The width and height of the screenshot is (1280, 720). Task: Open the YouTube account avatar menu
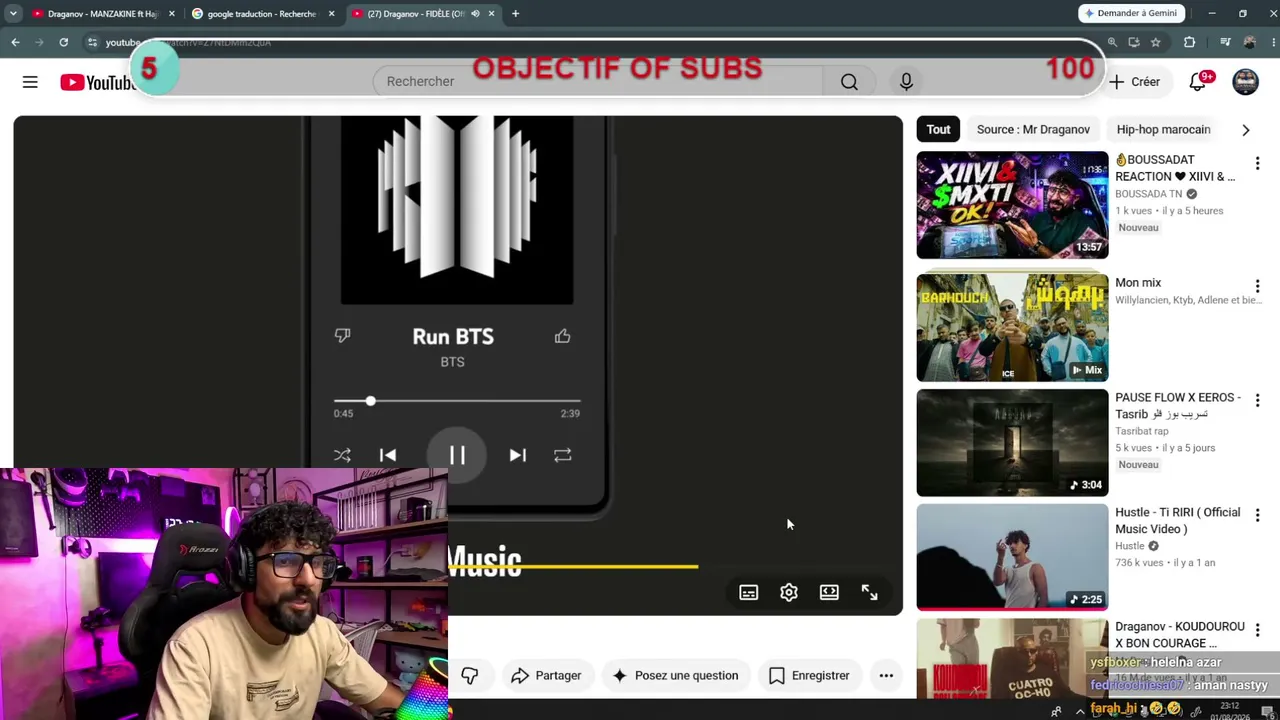pyautogui.click(x=1245, y=82)
